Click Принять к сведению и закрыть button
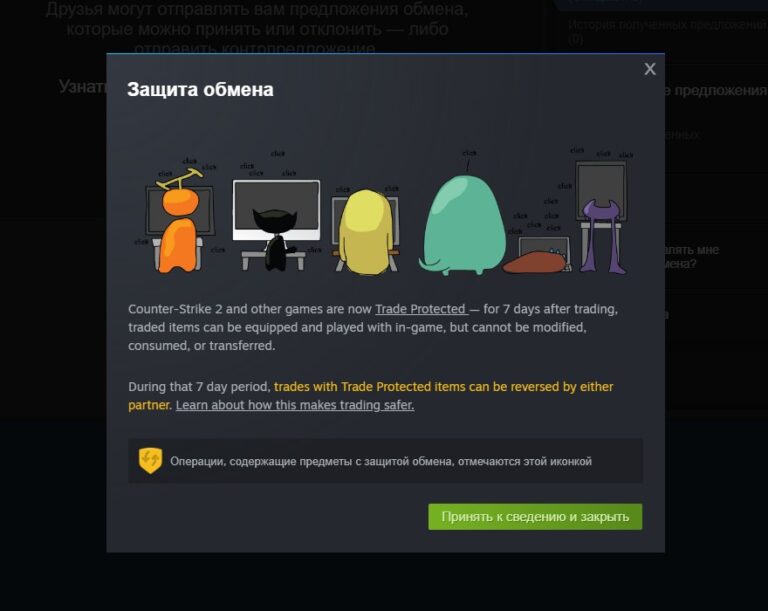Image resolution: width=768 pixels, height=611 pixels. (x=535, y=516)
